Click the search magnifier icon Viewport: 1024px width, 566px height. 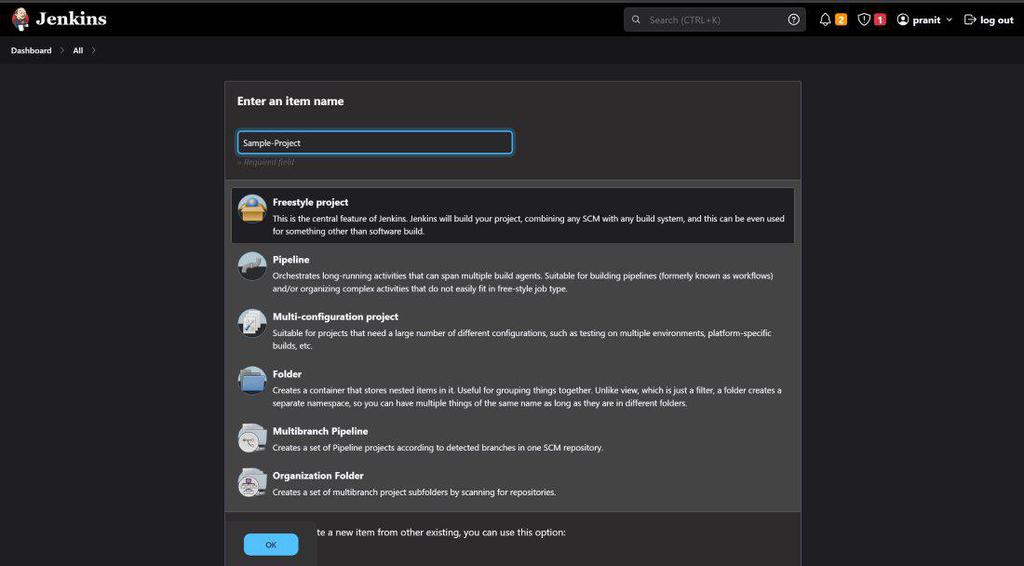pyautogui.click(x=636, y=20)
